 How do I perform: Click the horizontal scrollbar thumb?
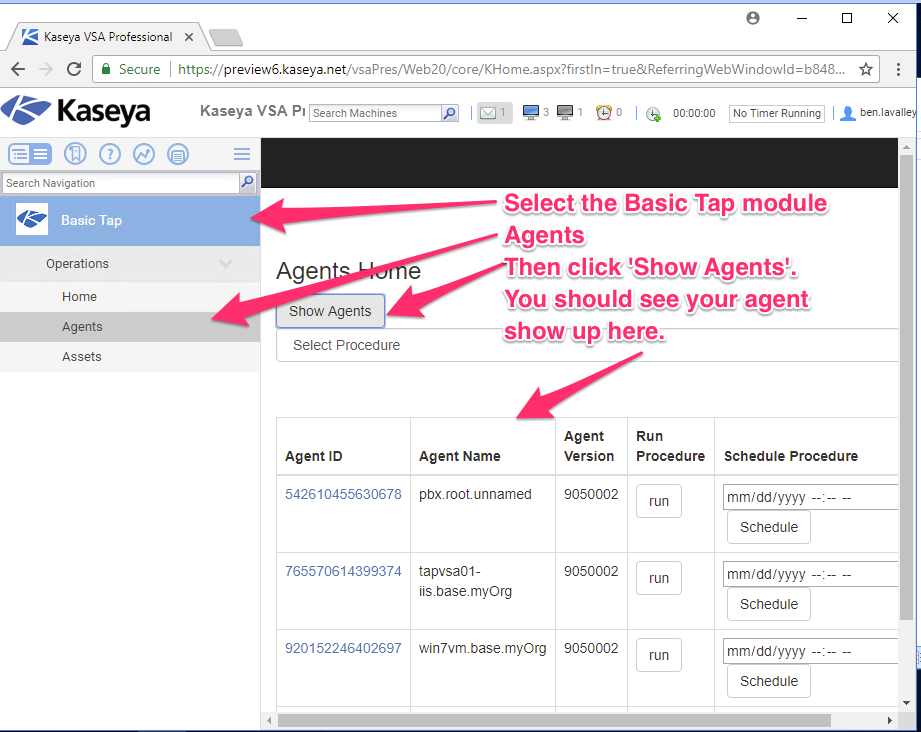(x=554, y=720)
